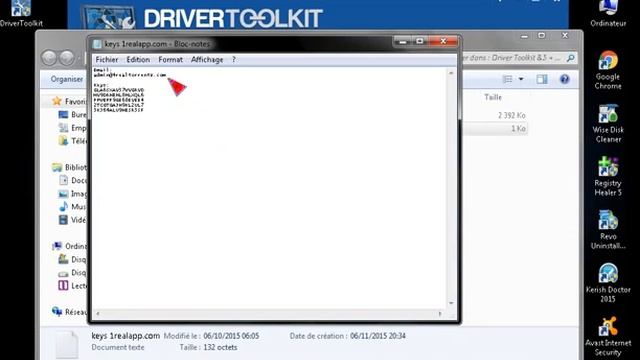640x360 pixels.
Task: Open the Ordinateur desktop icon
Action: (x=608, y=13)
